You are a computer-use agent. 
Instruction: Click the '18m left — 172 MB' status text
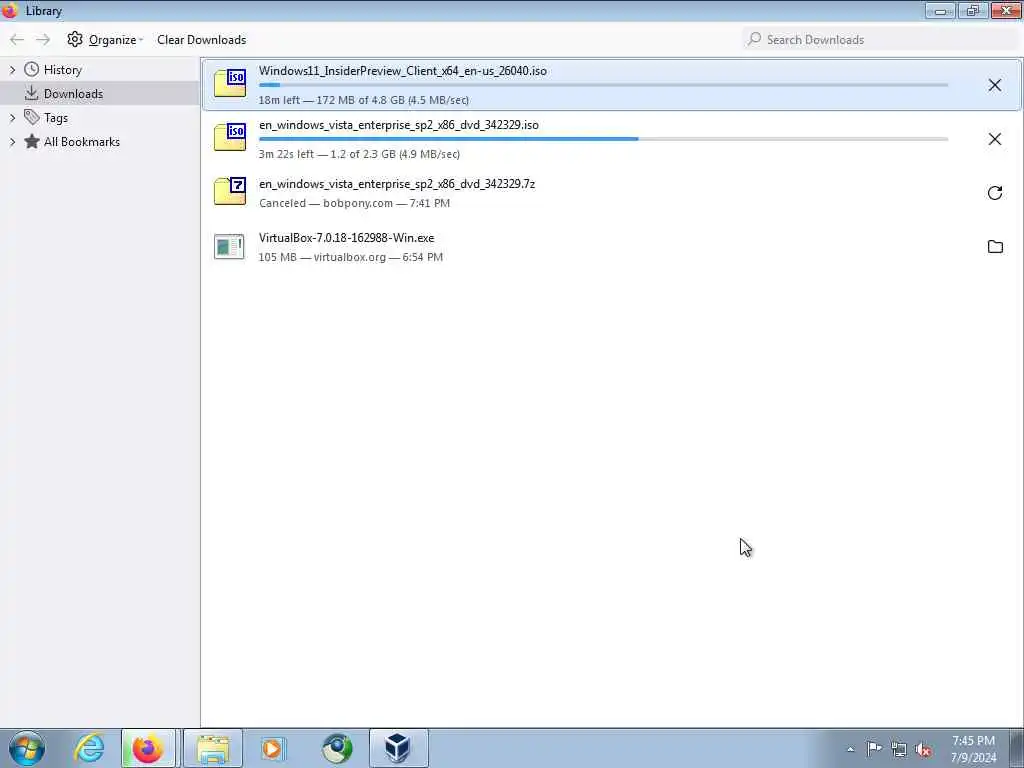tap(364, 100)
